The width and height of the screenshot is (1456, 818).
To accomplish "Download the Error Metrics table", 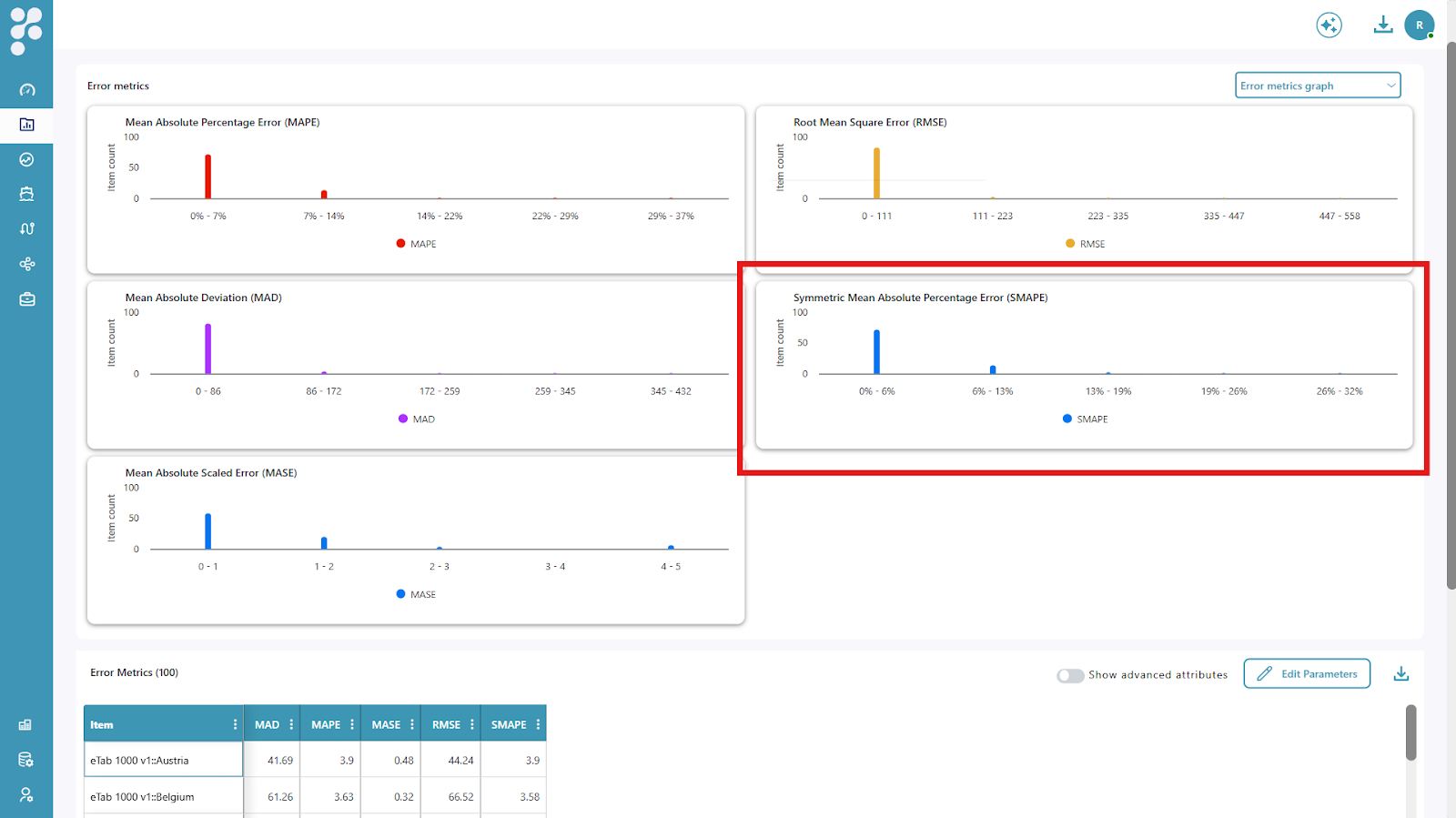I will 1401,673.
